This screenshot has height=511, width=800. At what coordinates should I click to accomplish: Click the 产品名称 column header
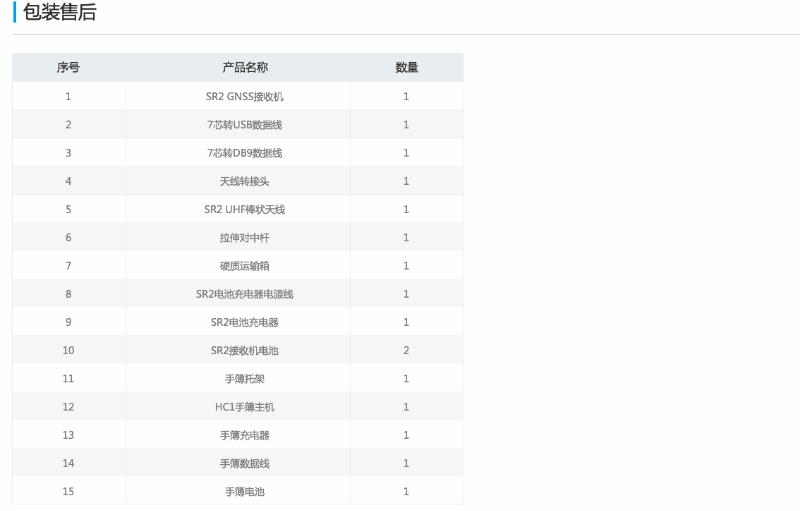[x=245, y=68]
